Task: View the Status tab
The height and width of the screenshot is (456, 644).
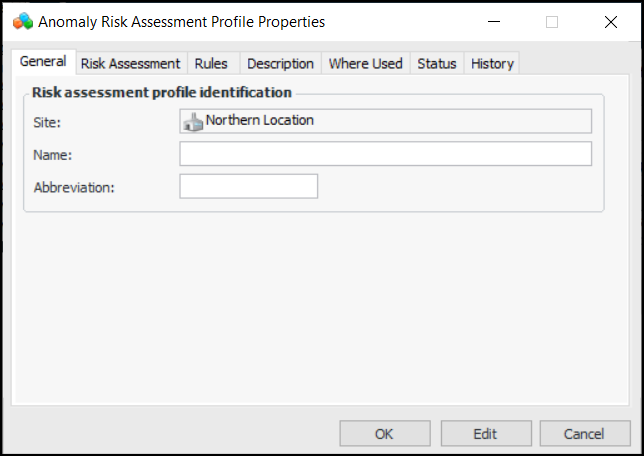Action: (x=436, y=63)
